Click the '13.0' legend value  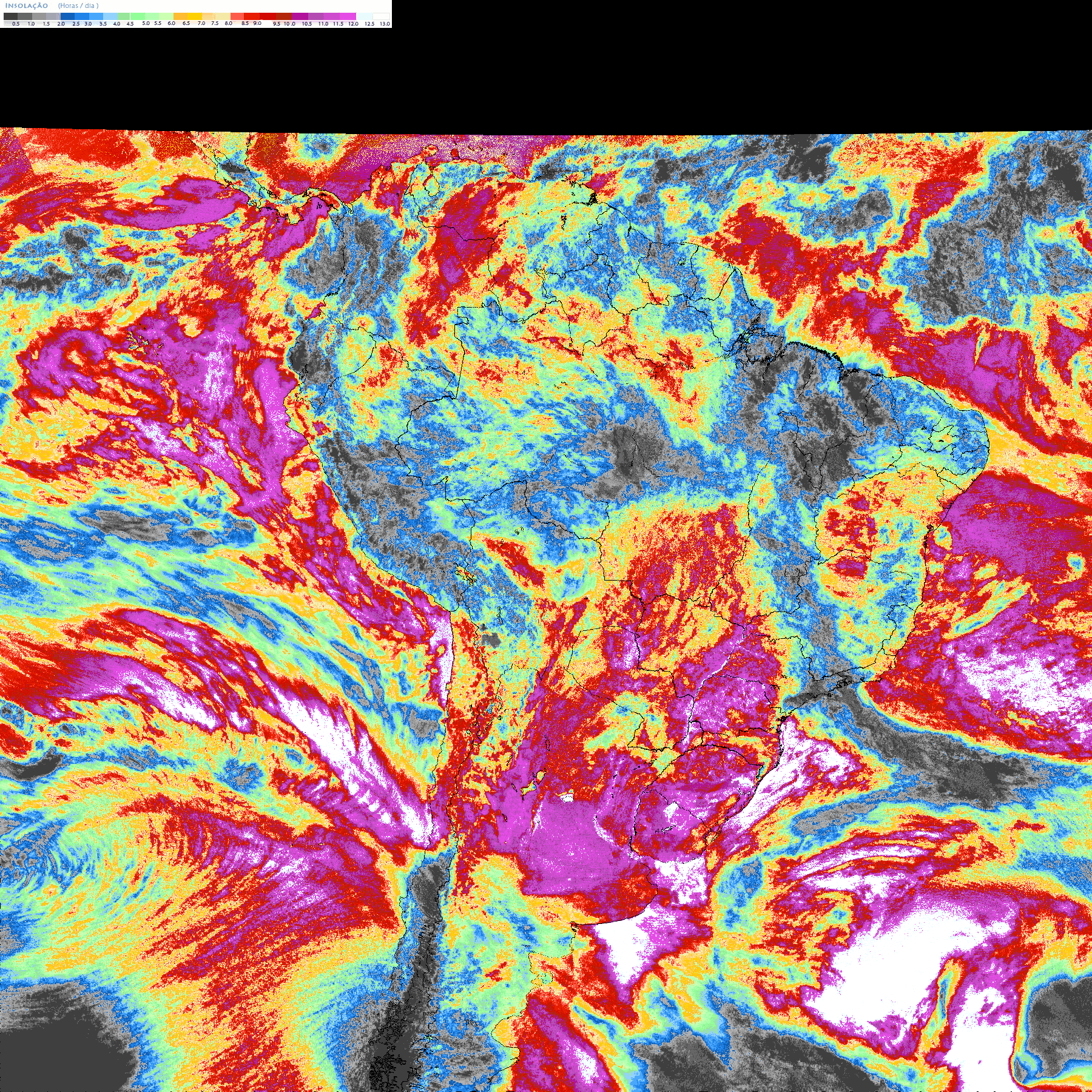pos(385,24)
